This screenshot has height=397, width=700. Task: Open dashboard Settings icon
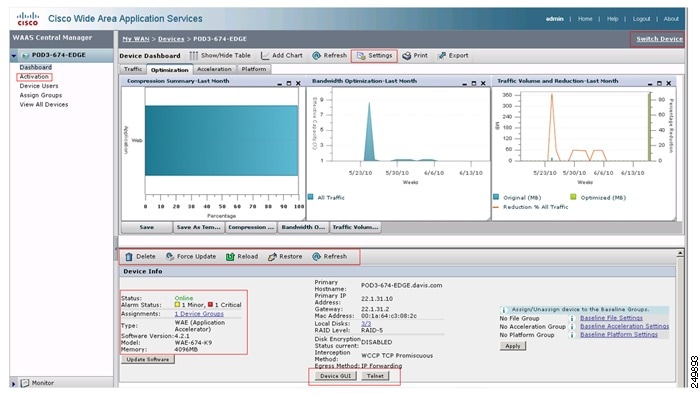pos(361,56)
